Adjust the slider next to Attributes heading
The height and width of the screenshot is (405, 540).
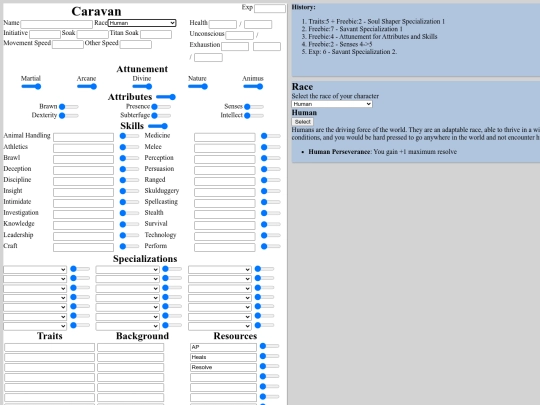tap(166, 97)
